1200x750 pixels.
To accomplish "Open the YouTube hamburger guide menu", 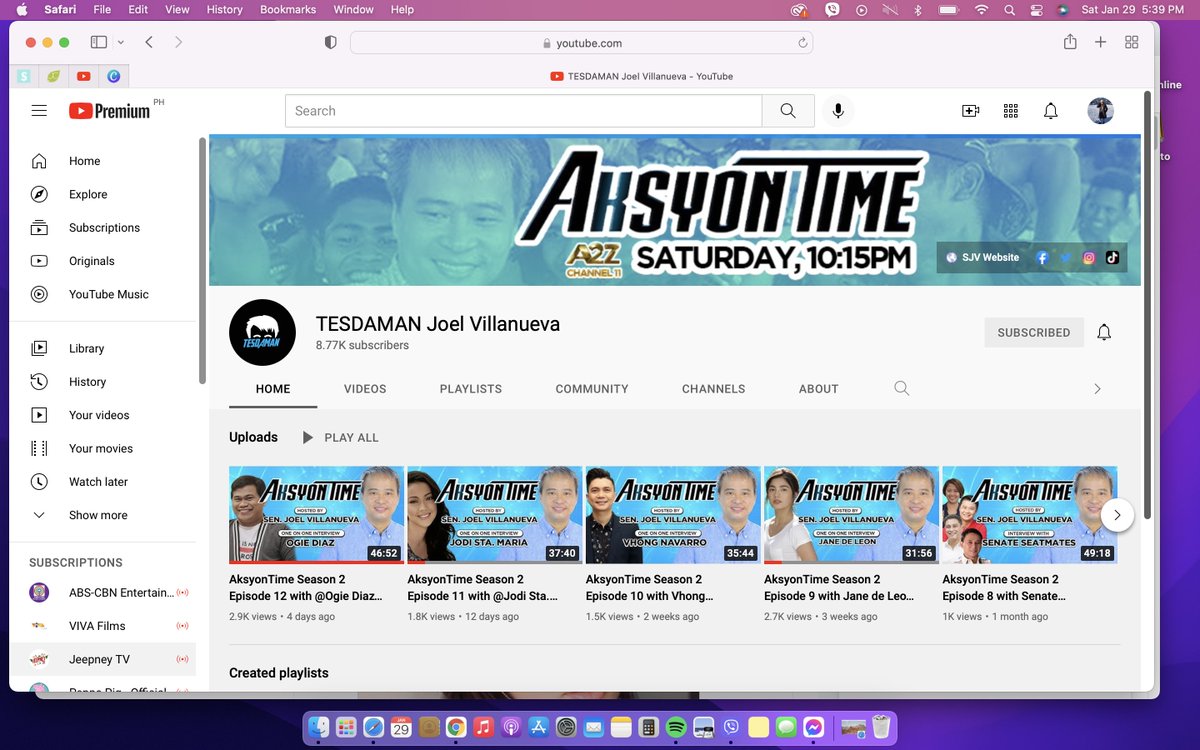I will click(x=39, y=111).
